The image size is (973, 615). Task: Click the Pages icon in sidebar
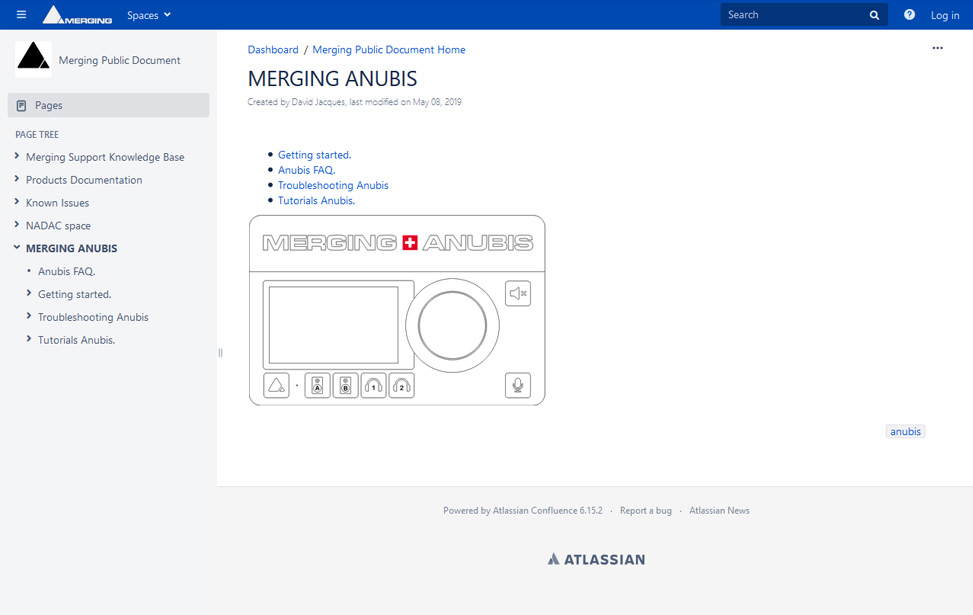point(22,105)
